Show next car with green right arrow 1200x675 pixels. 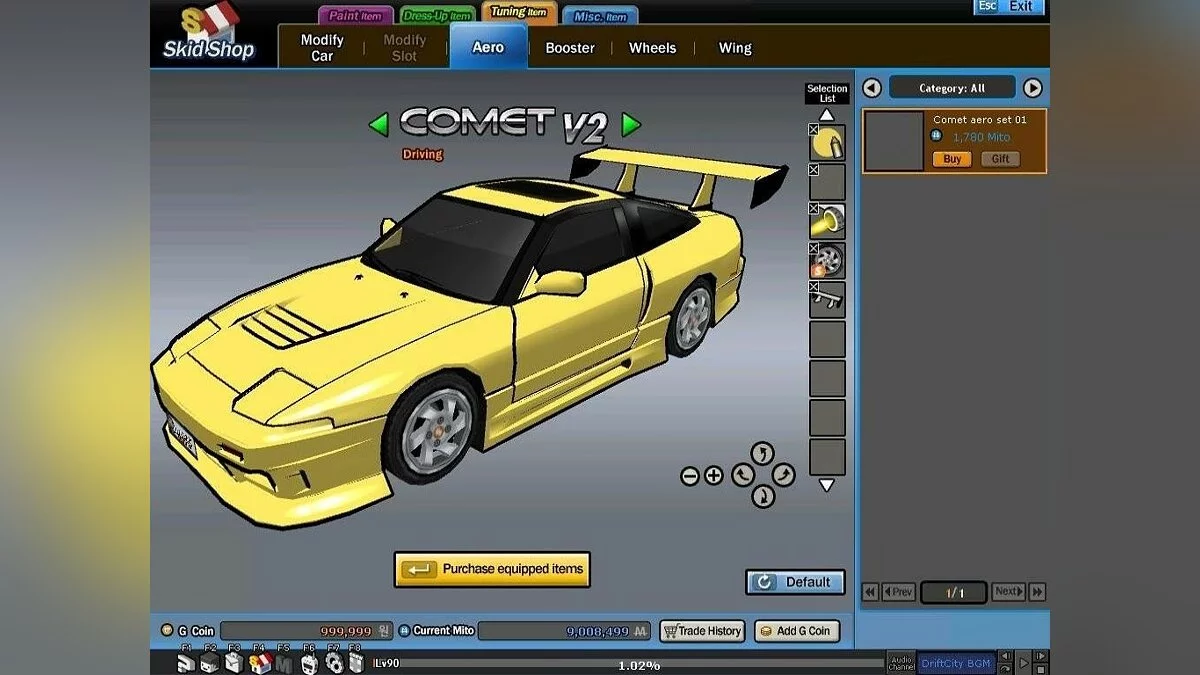tap(631, 125)
